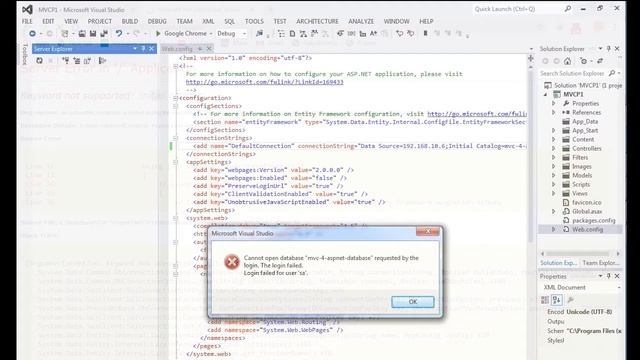
Task: Open the ARCHITECTURE menu
Action: 318,21
